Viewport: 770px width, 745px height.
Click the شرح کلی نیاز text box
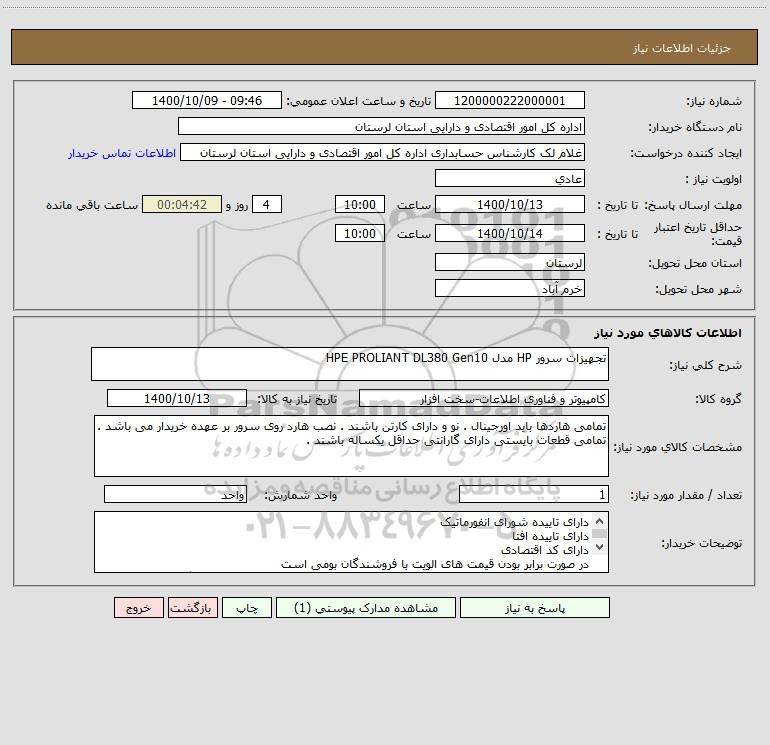click(x=350, y=364)
